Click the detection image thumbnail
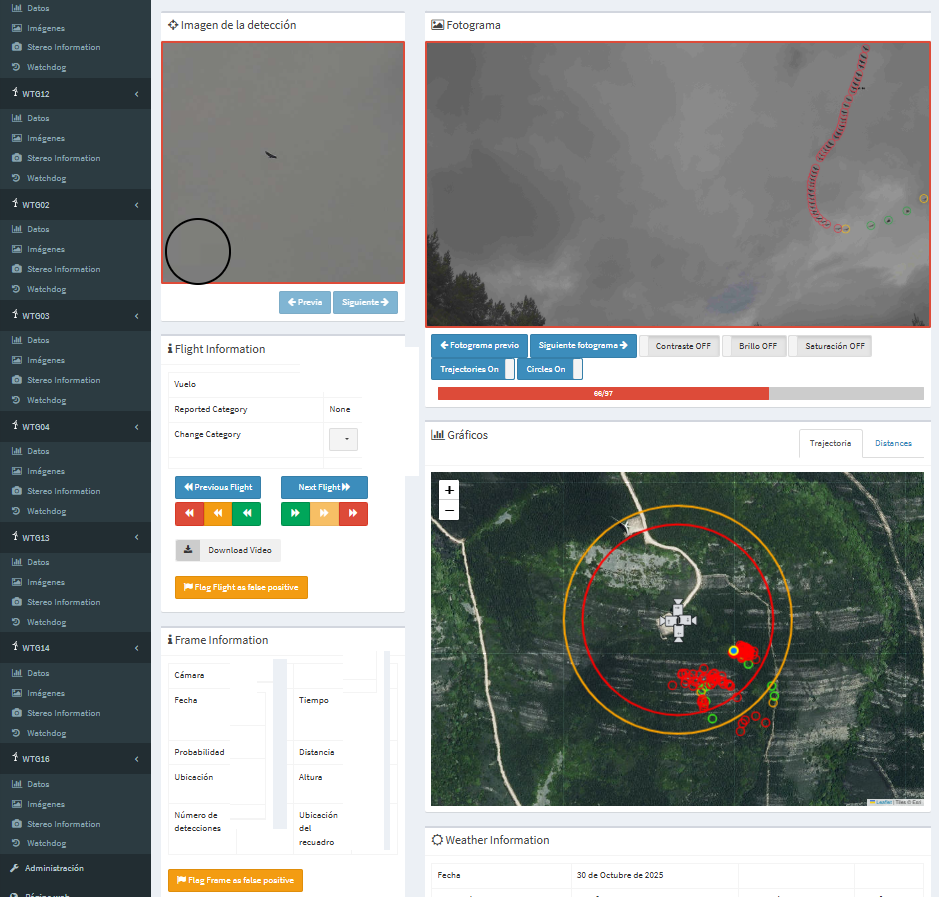 coord(283,163)
